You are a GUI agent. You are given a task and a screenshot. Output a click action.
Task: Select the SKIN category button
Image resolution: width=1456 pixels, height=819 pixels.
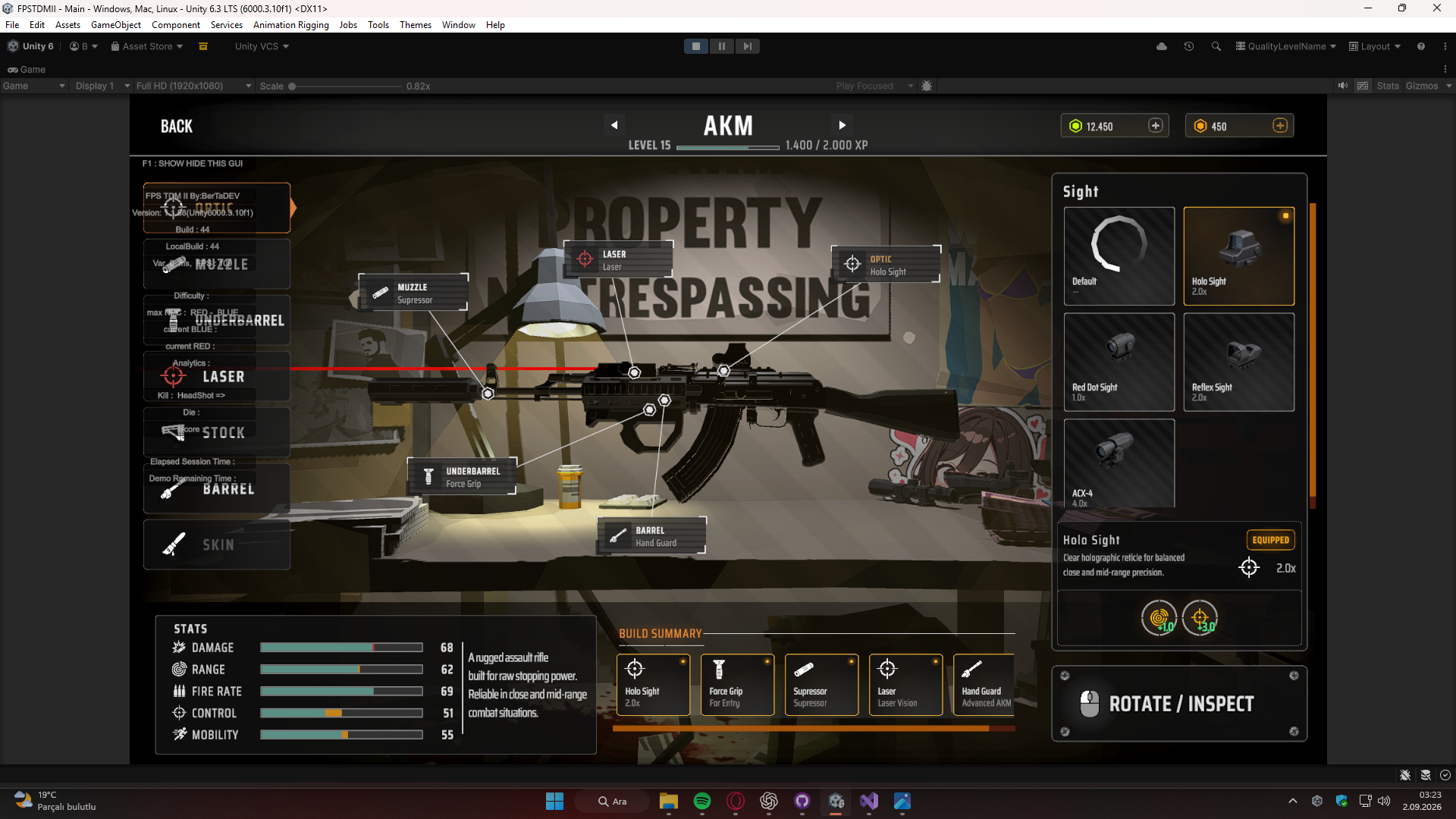(217, 544)
